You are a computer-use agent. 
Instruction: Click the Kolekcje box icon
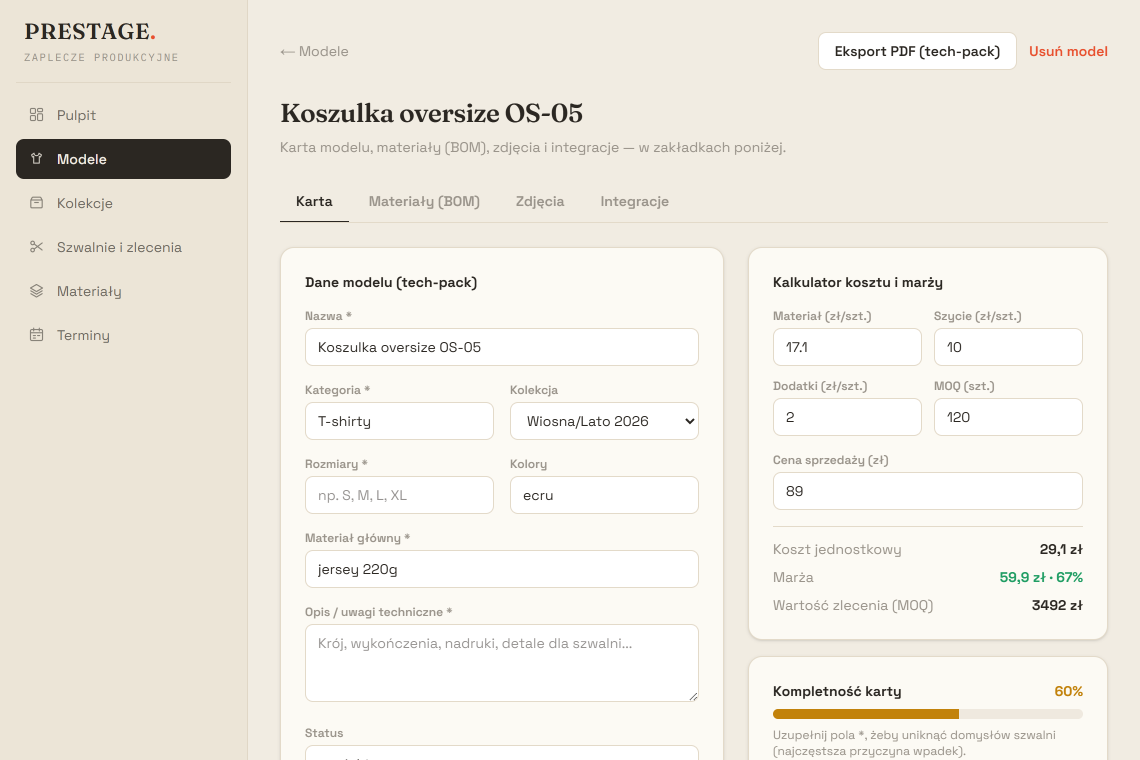tap(36, 203)
